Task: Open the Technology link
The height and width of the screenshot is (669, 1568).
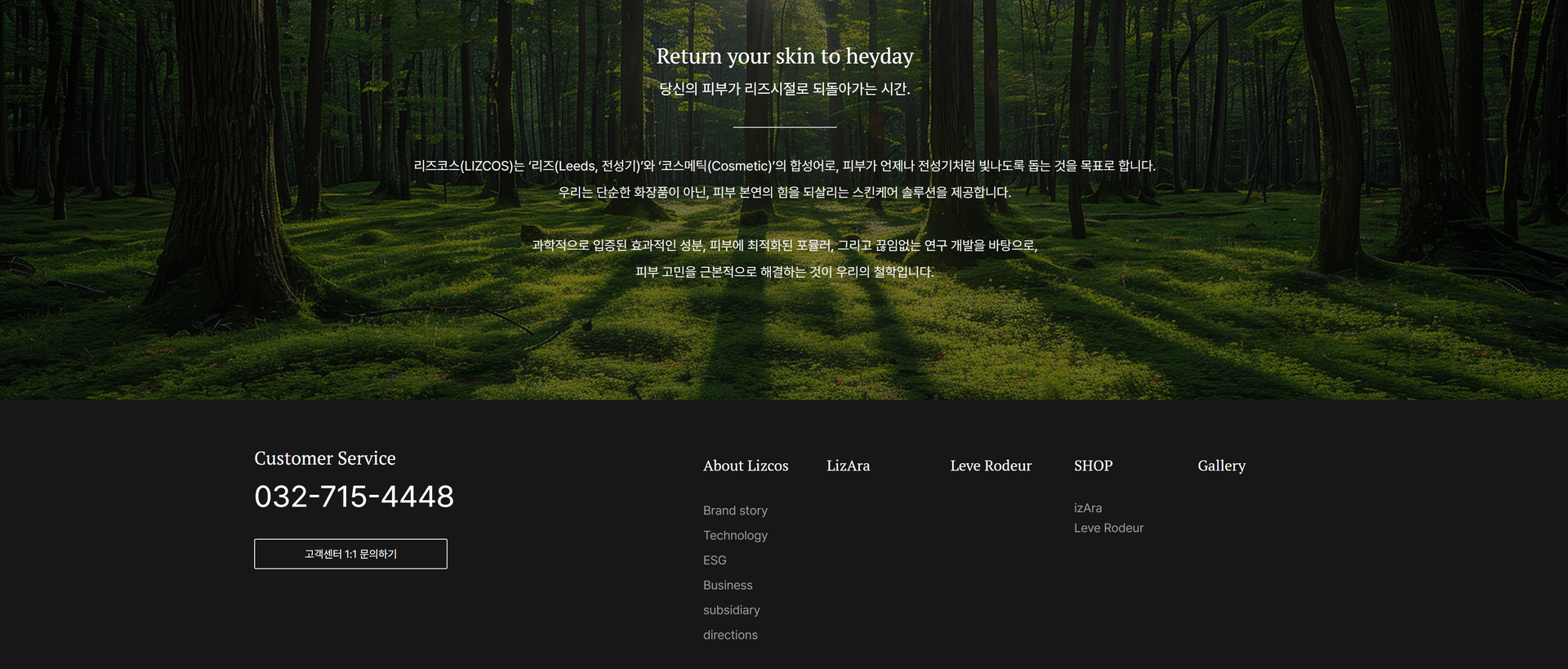Action: click(735, 536)
